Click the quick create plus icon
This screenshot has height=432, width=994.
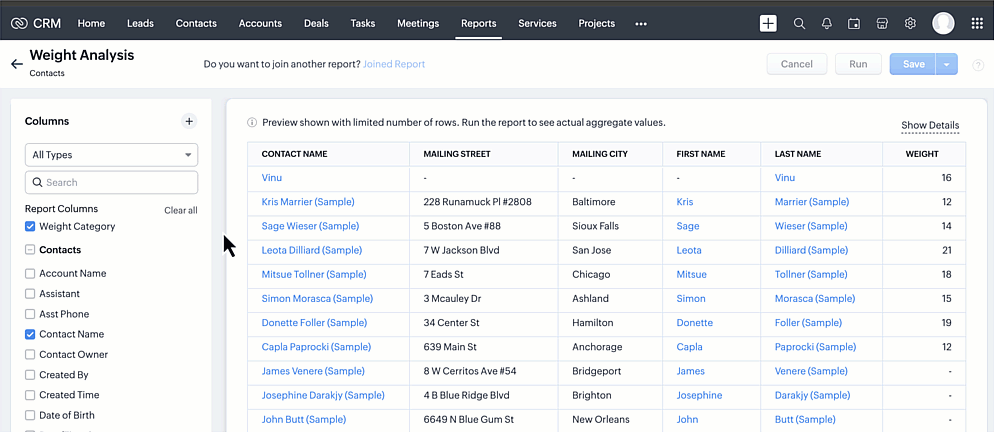point(768,23)
